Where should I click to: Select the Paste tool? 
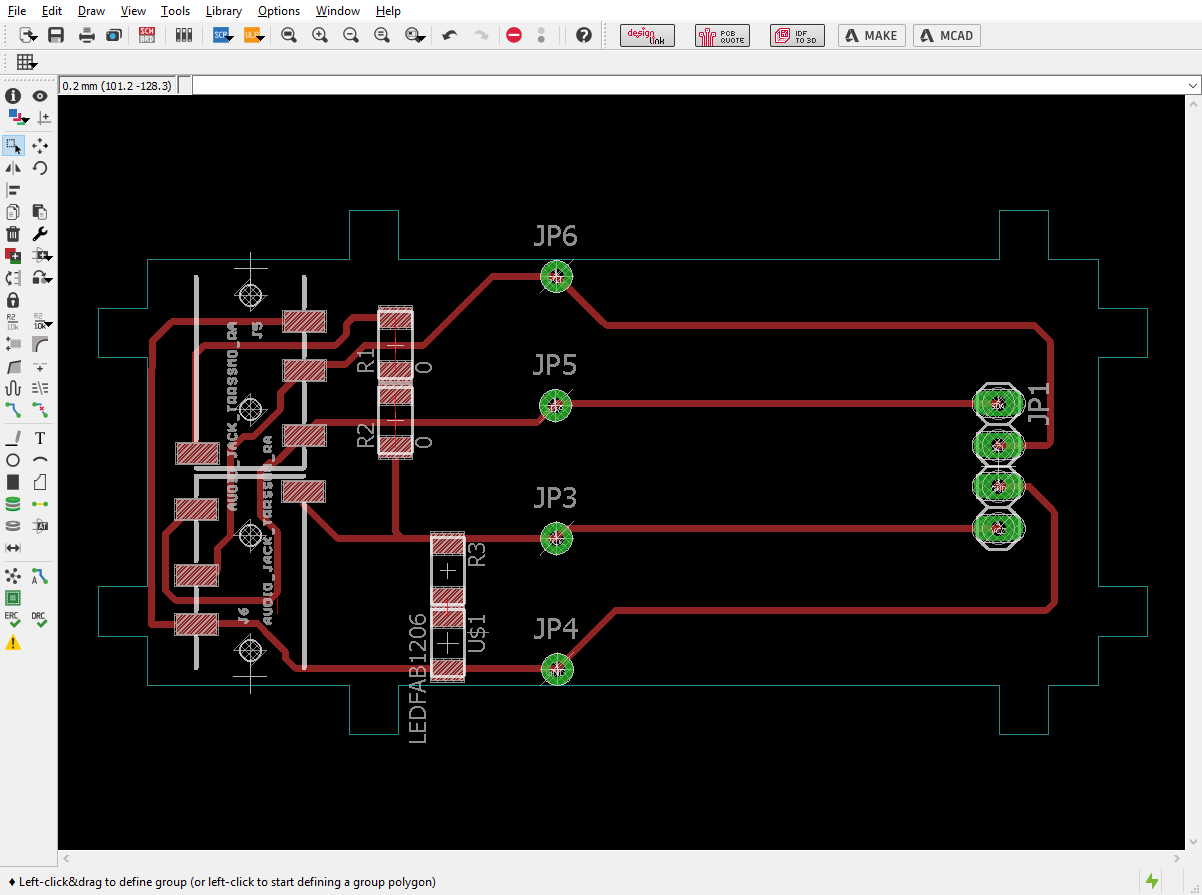pyautogui.click(x=40, y=212)
